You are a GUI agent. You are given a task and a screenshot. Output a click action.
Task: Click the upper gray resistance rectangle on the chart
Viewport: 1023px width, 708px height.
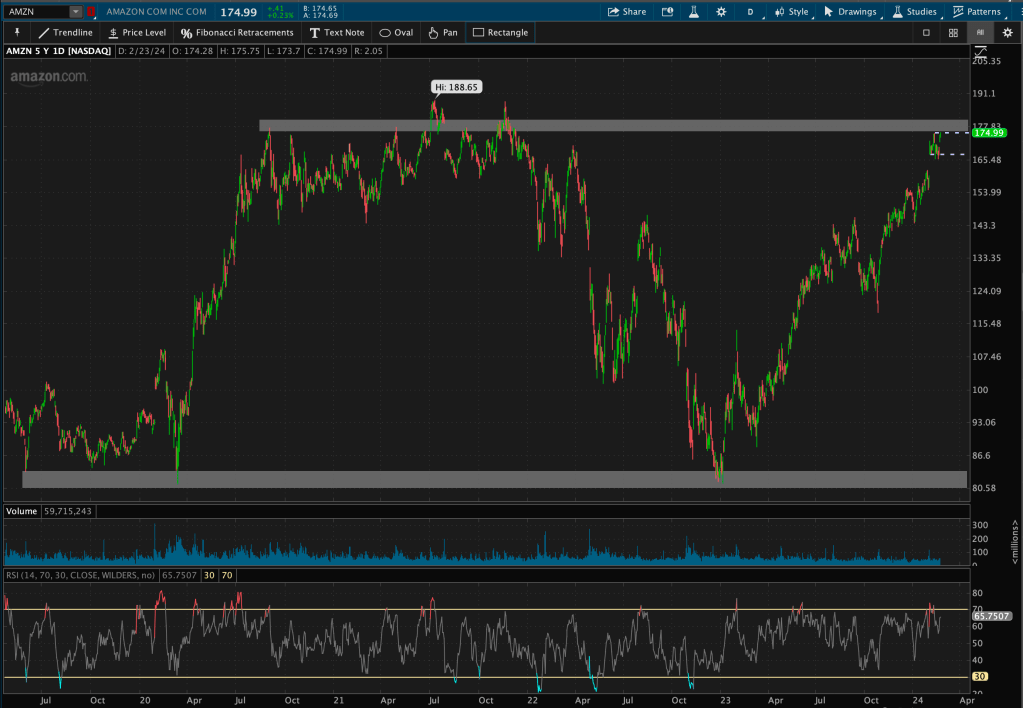tap(600, 126)
